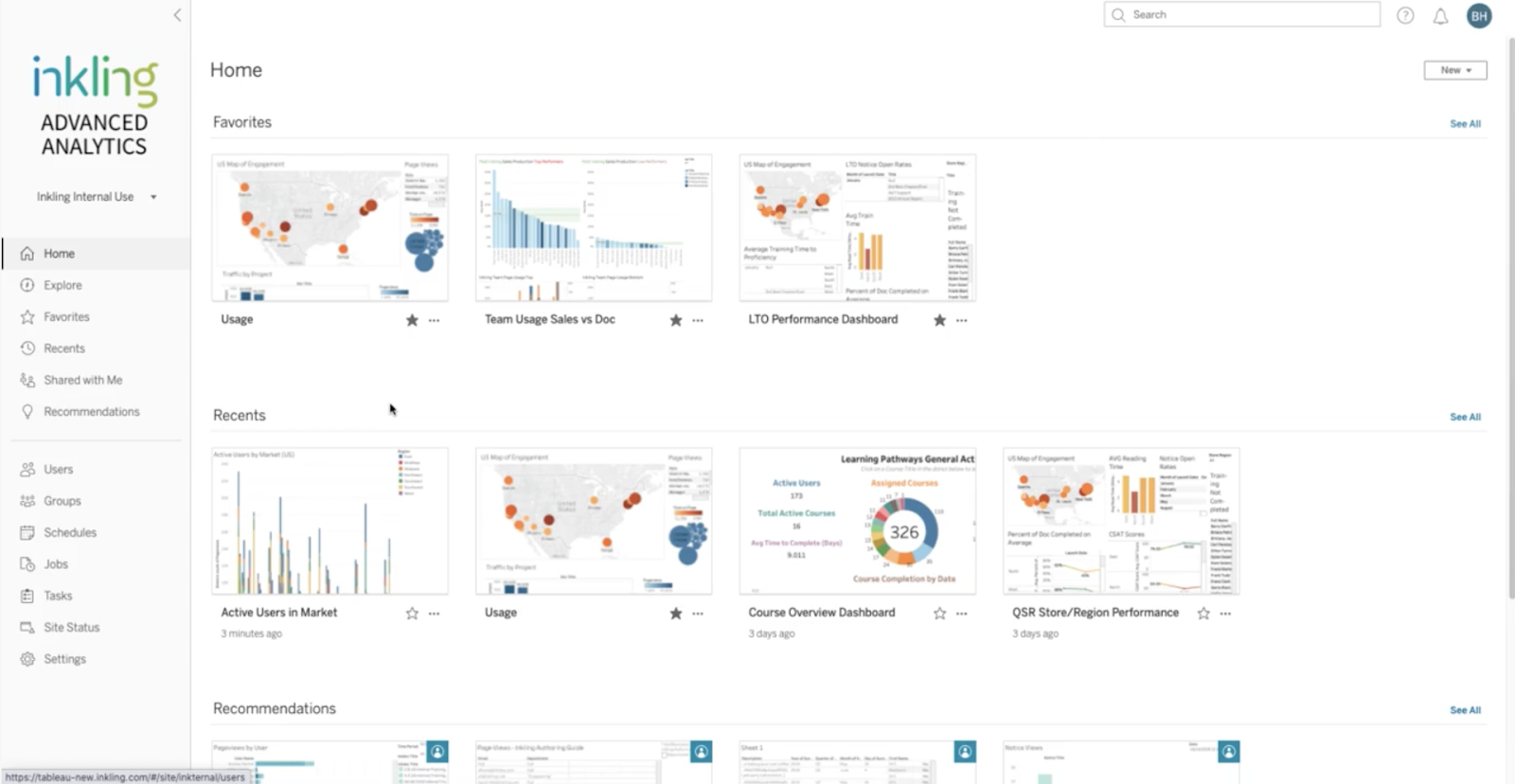This screenshot has height=784, width=1515.
Task: Toggle star on Usage in Recents
Action: (676, 614)
